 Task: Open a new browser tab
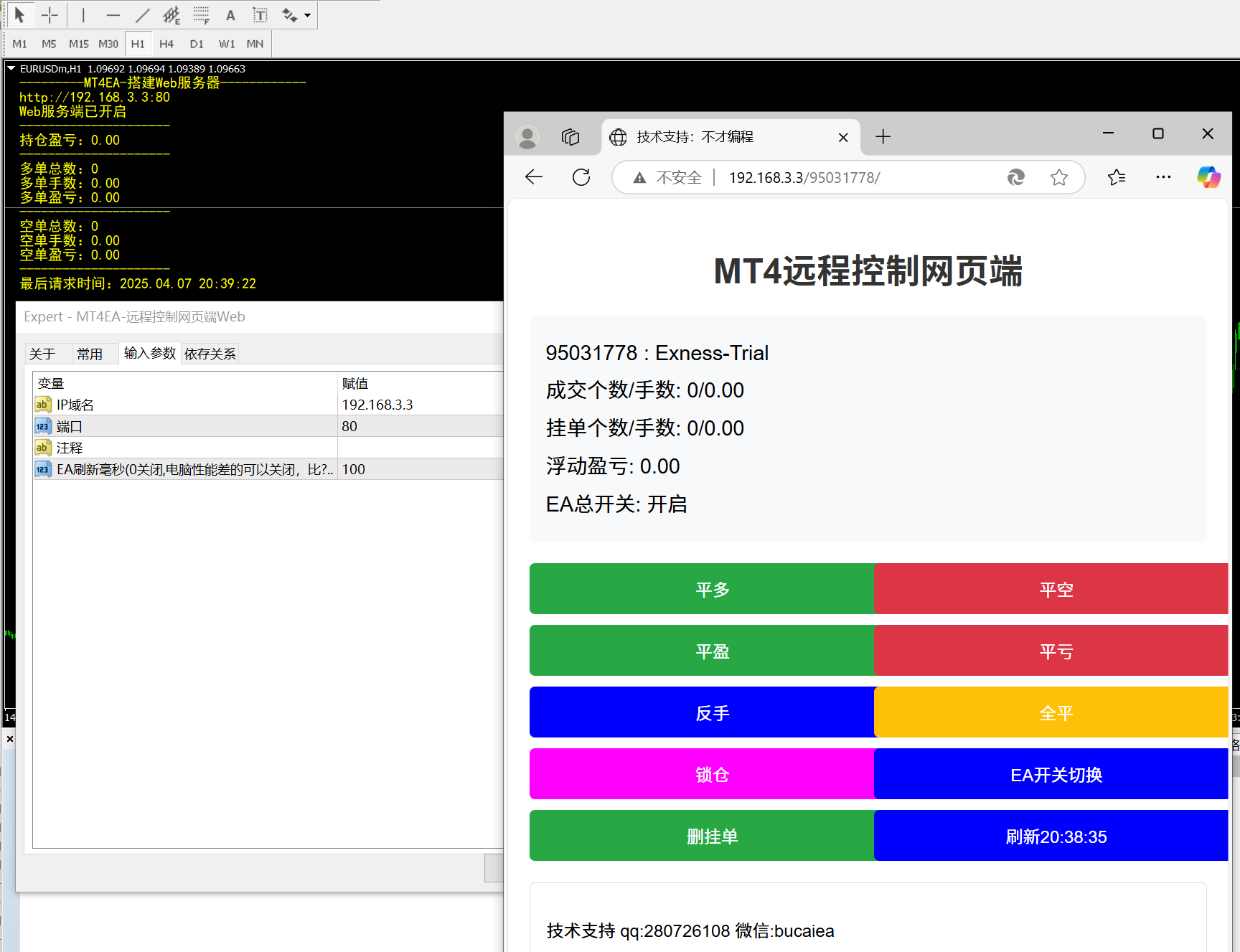(883, 136)
